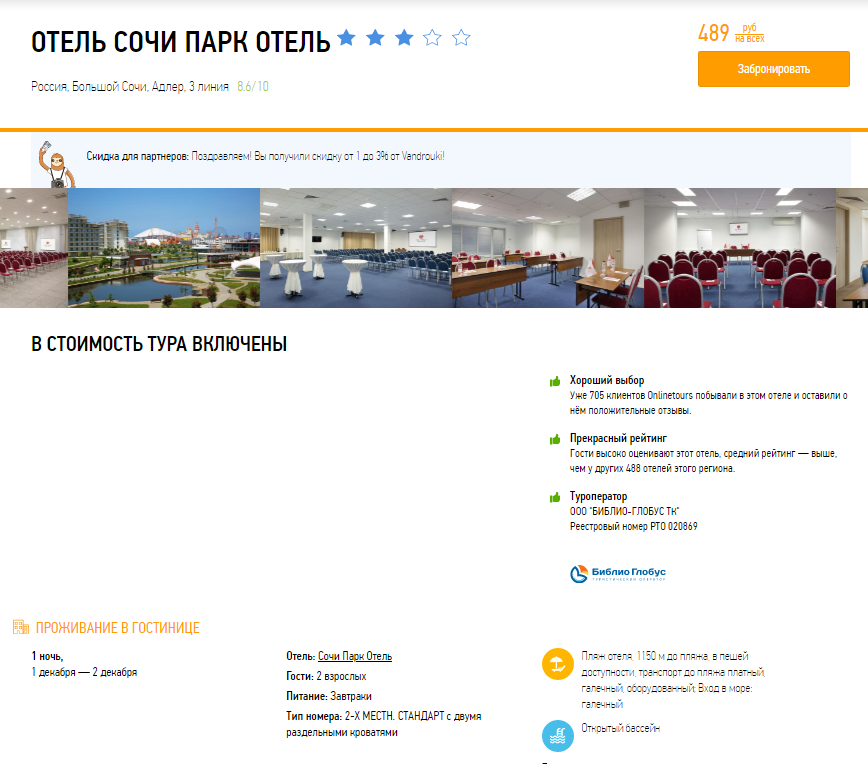Click the Гости: 2 взрослых line
The height and width of the screenshot is (764, 868).
326,676
